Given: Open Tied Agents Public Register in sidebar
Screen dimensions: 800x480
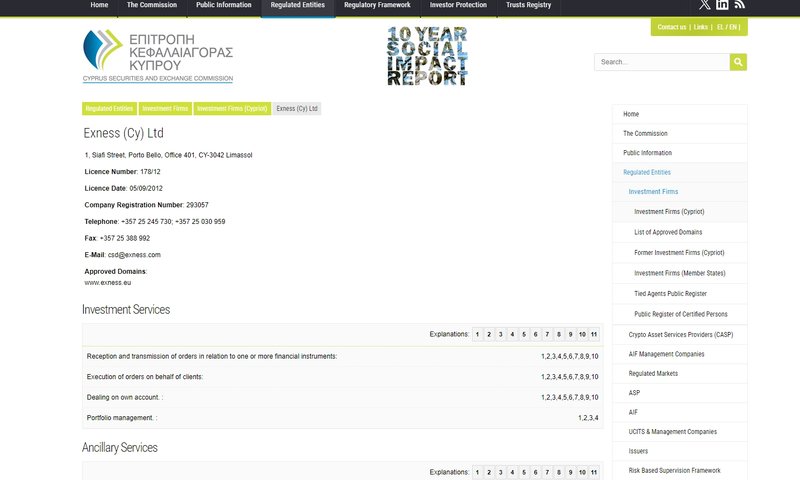Looking at the screenshot, I should pyautogui.click(x=670, y=294).
